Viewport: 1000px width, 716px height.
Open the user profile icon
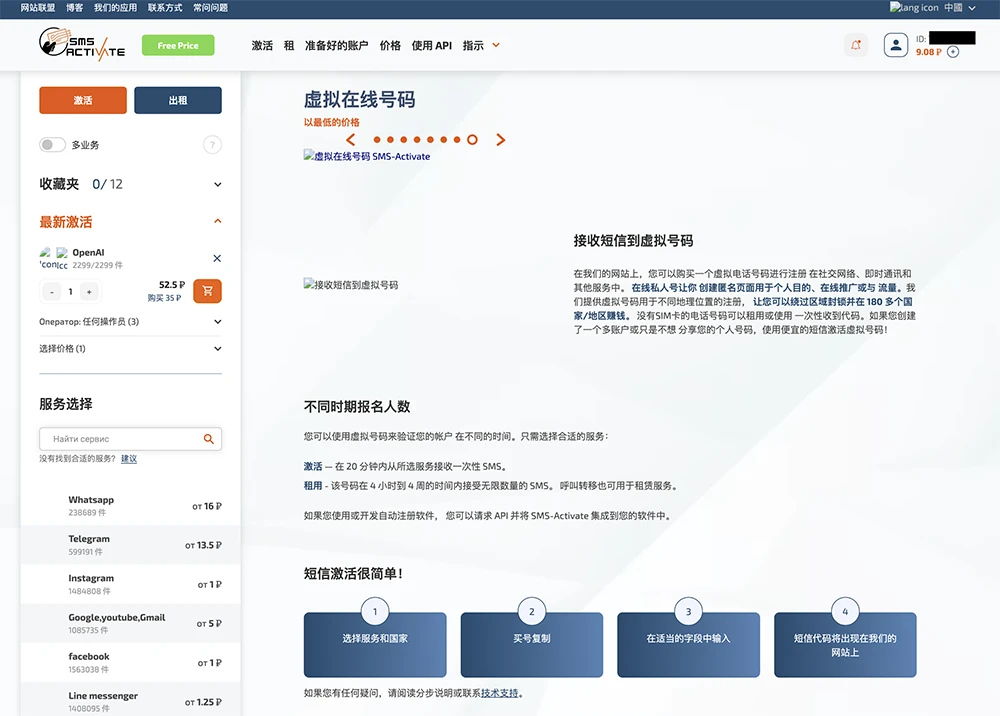(x=895, y=45)
